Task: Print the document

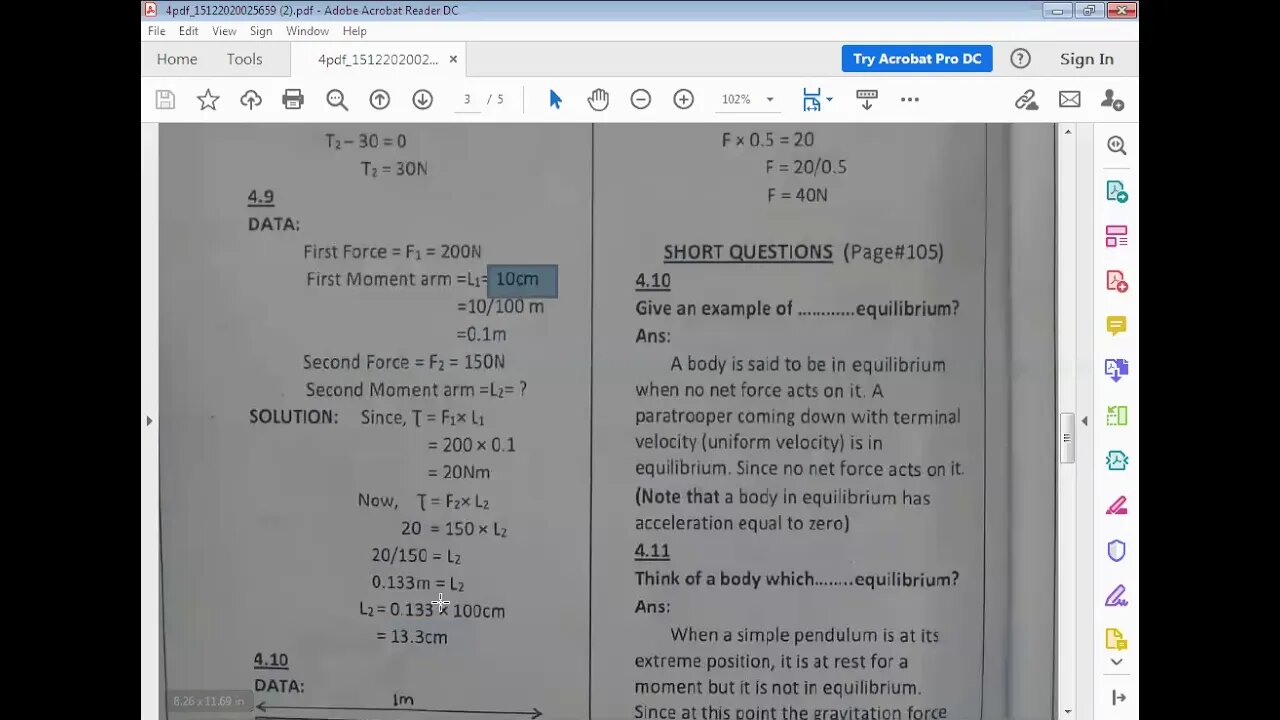Action: click(293, 99)
